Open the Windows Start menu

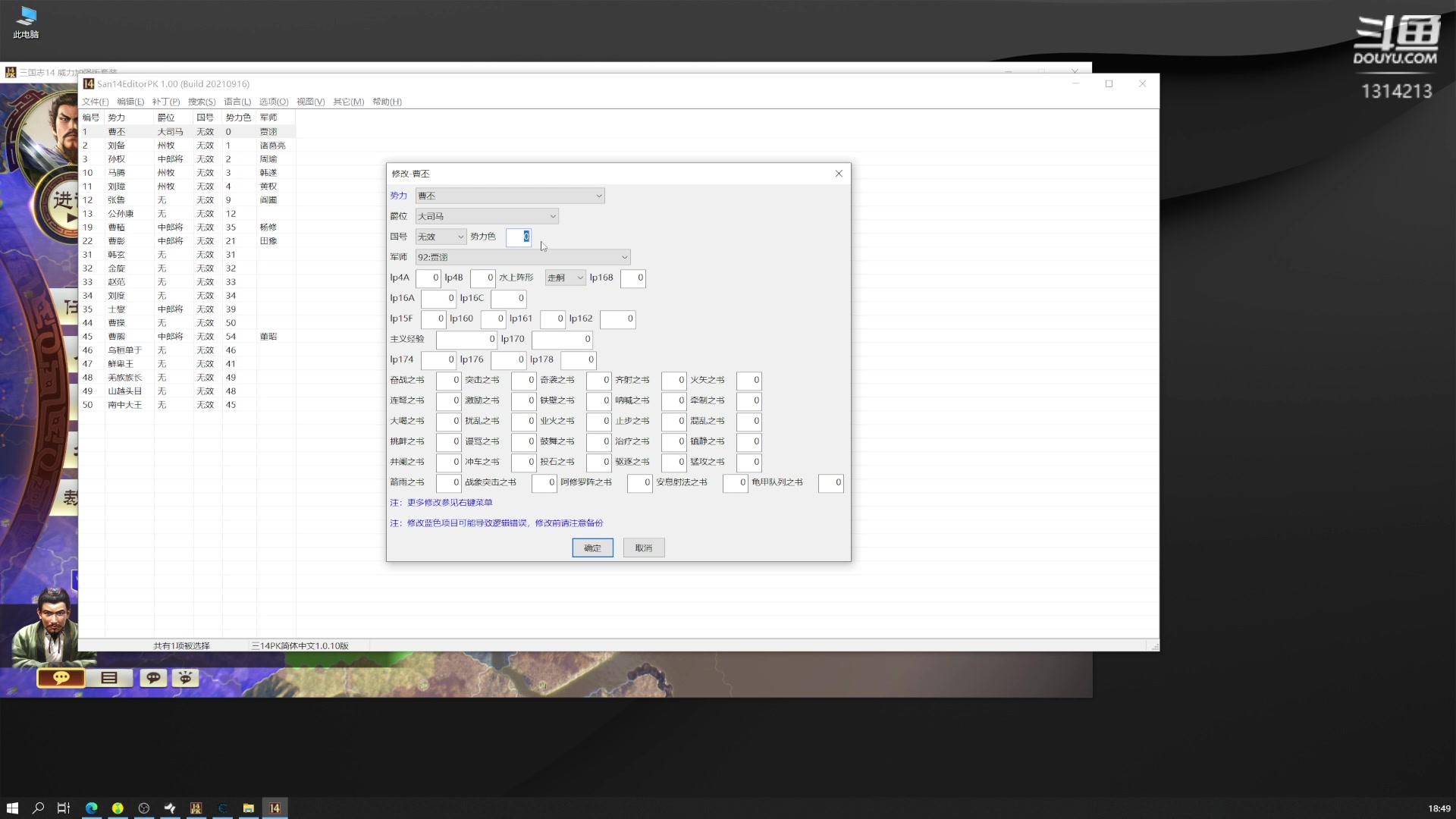tap(12, 808)
